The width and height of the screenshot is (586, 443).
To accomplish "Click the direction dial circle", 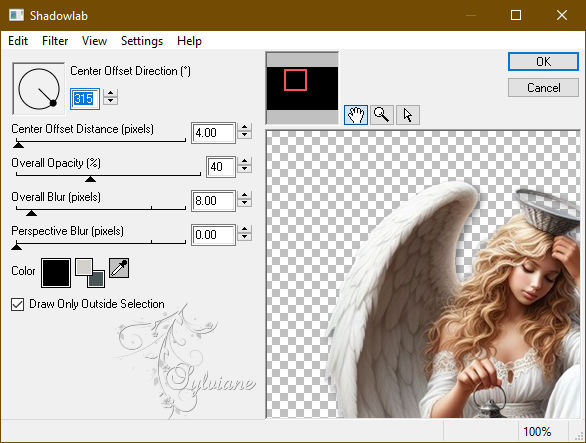I will tap(39, 89).
